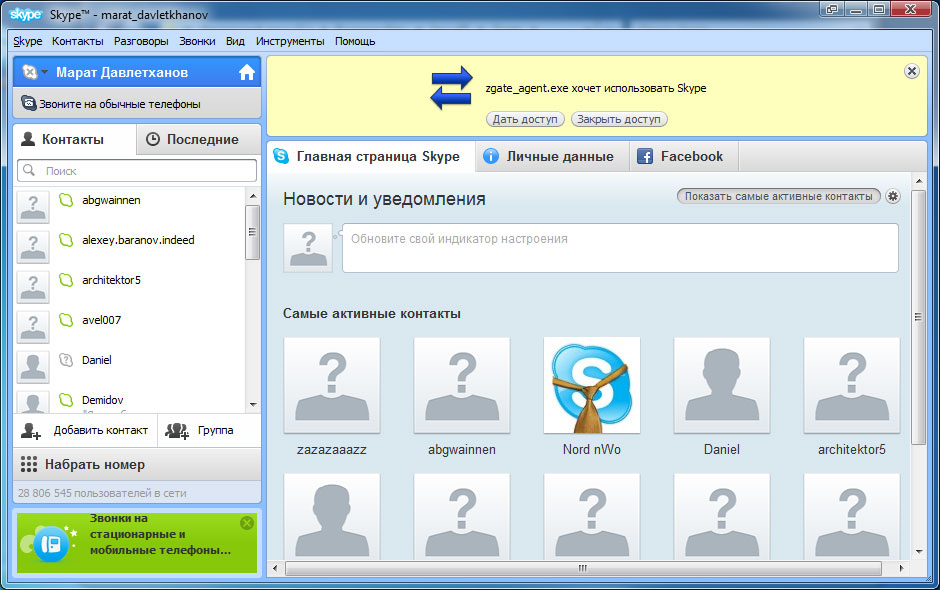Click Показать самые активные контакты button
The width and height of the screenshot is (940, 590).
[x=779, y=196]
